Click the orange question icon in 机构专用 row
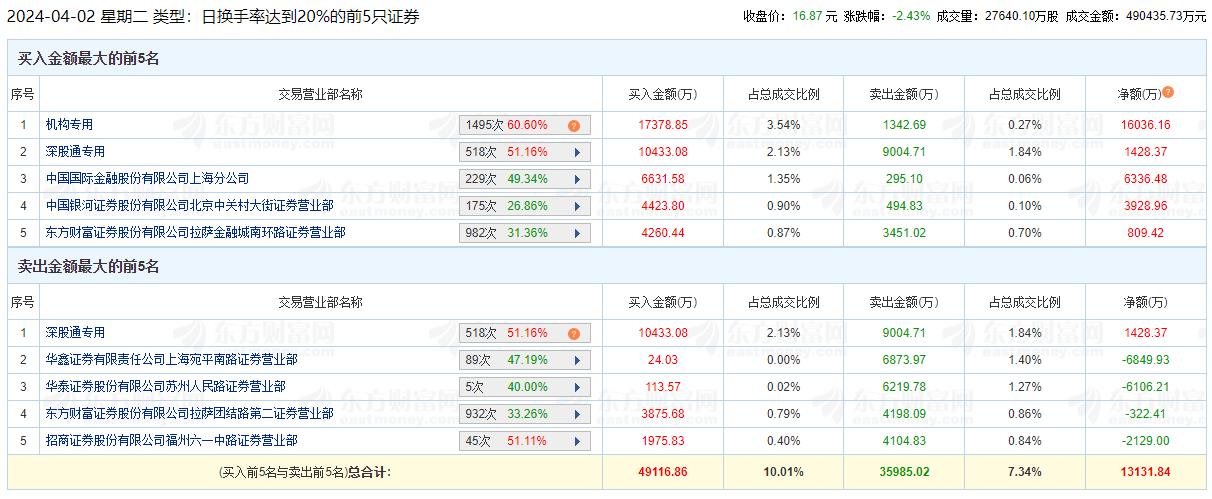The width and height of the screenshot is (1212, 499). click(574, 126)
